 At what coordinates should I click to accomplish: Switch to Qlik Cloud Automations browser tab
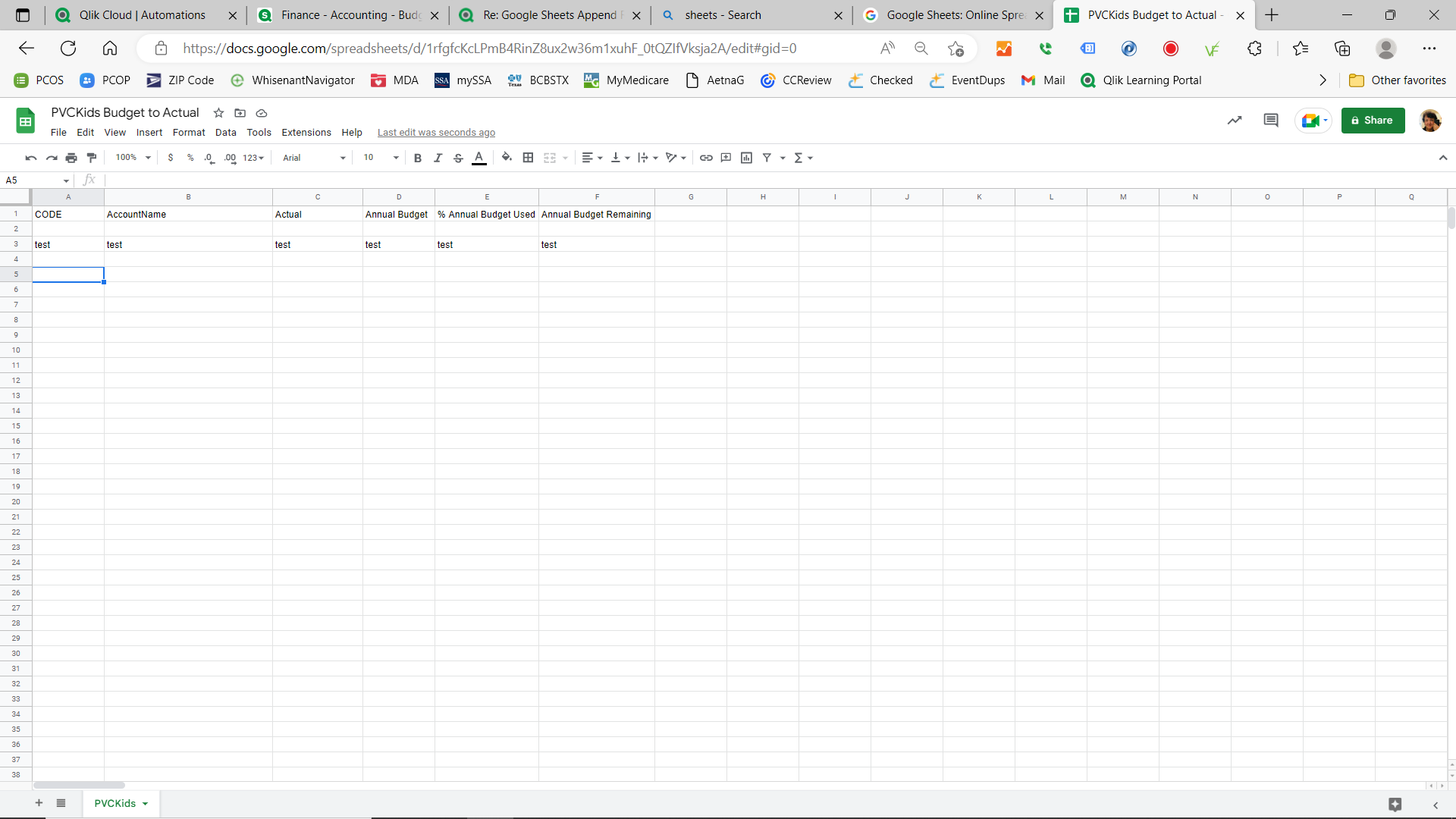144,15
